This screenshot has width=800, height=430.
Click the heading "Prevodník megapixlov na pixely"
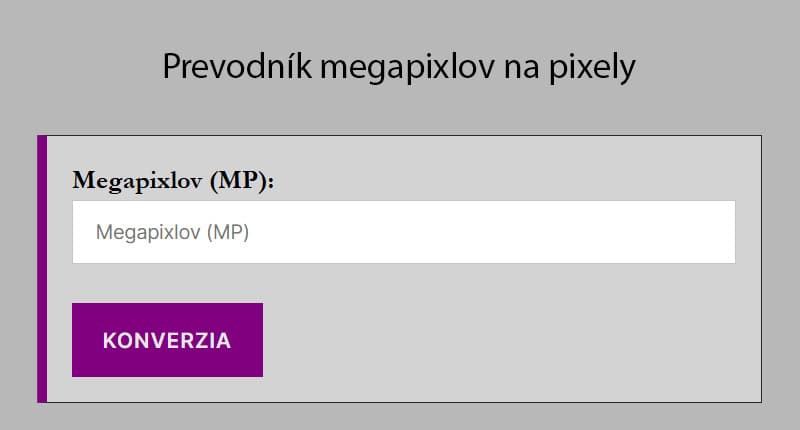pos(398,67)
